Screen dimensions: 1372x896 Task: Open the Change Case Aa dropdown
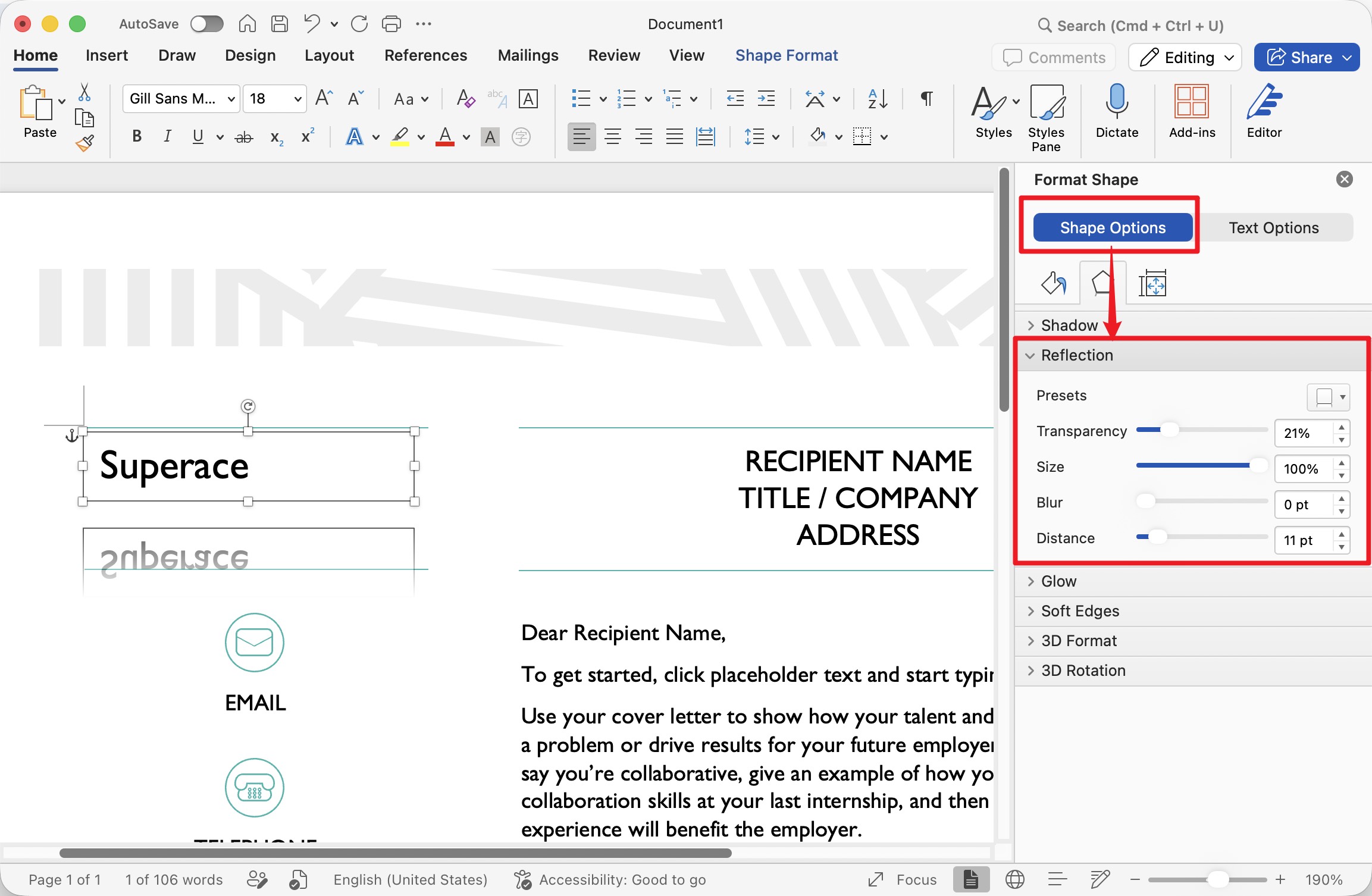[411, 99]
